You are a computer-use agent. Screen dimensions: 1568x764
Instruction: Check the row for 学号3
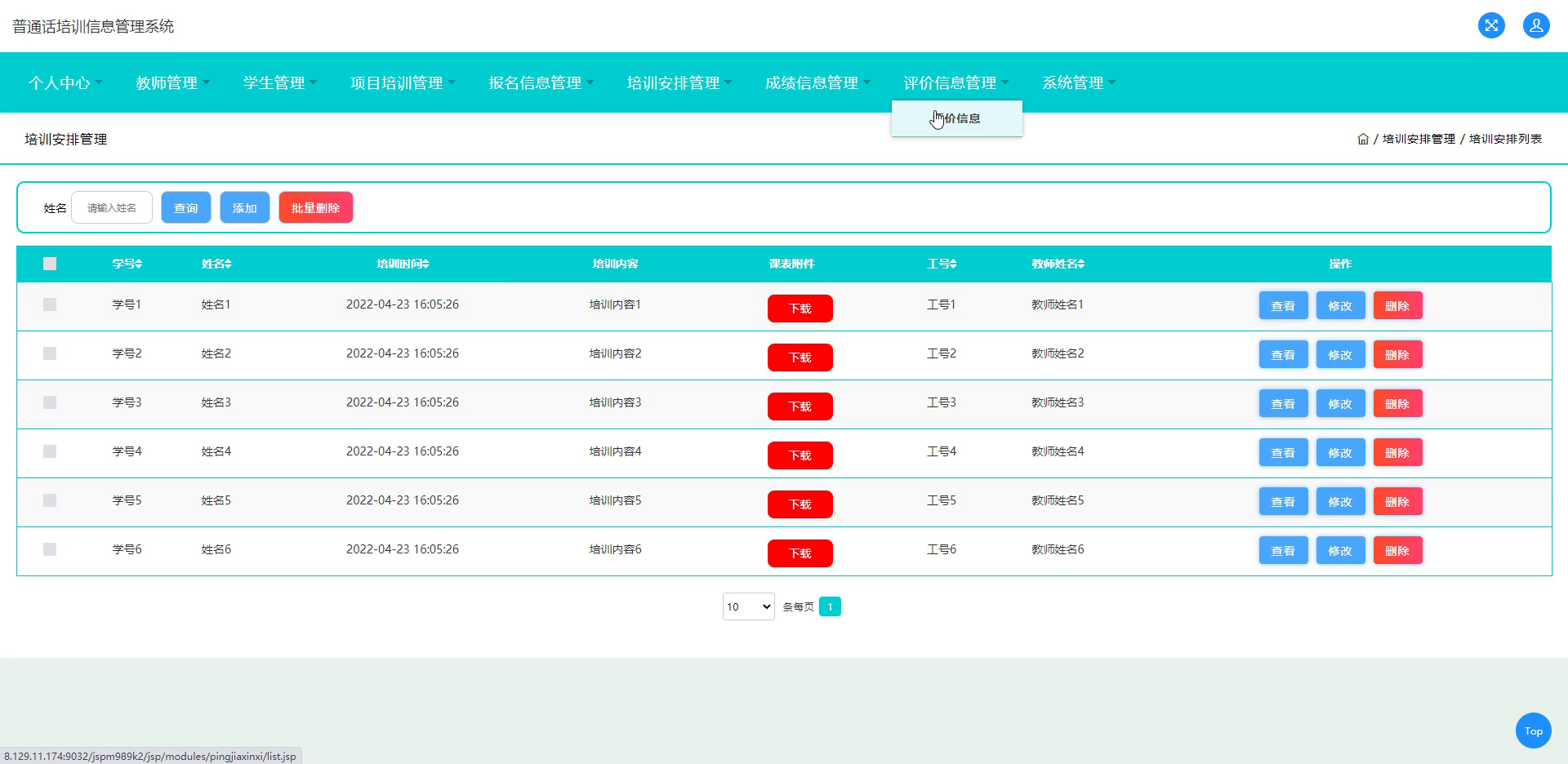tap(50, 402)
